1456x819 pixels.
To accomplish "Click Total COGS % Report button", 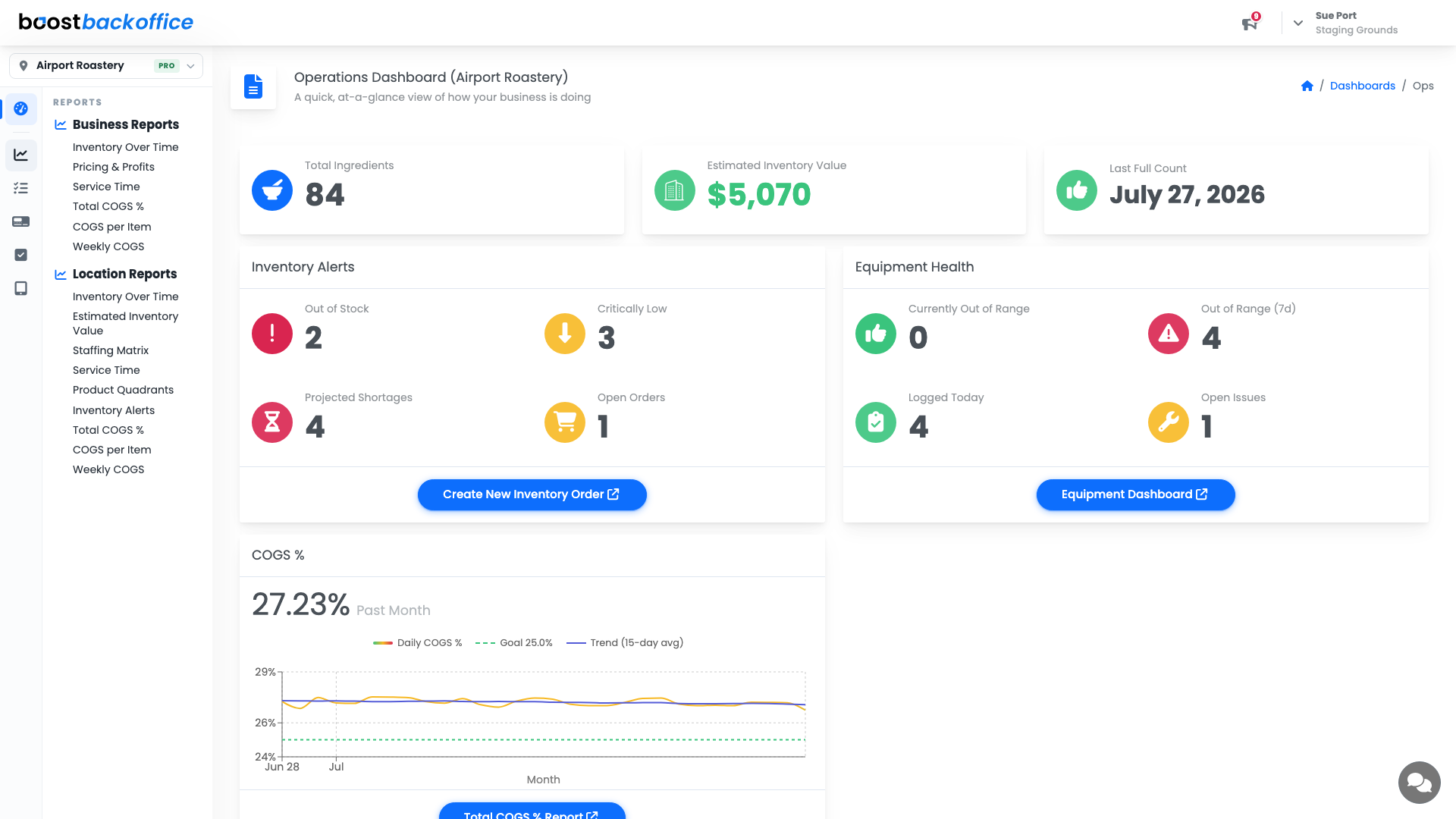I will tap(532, 811).
